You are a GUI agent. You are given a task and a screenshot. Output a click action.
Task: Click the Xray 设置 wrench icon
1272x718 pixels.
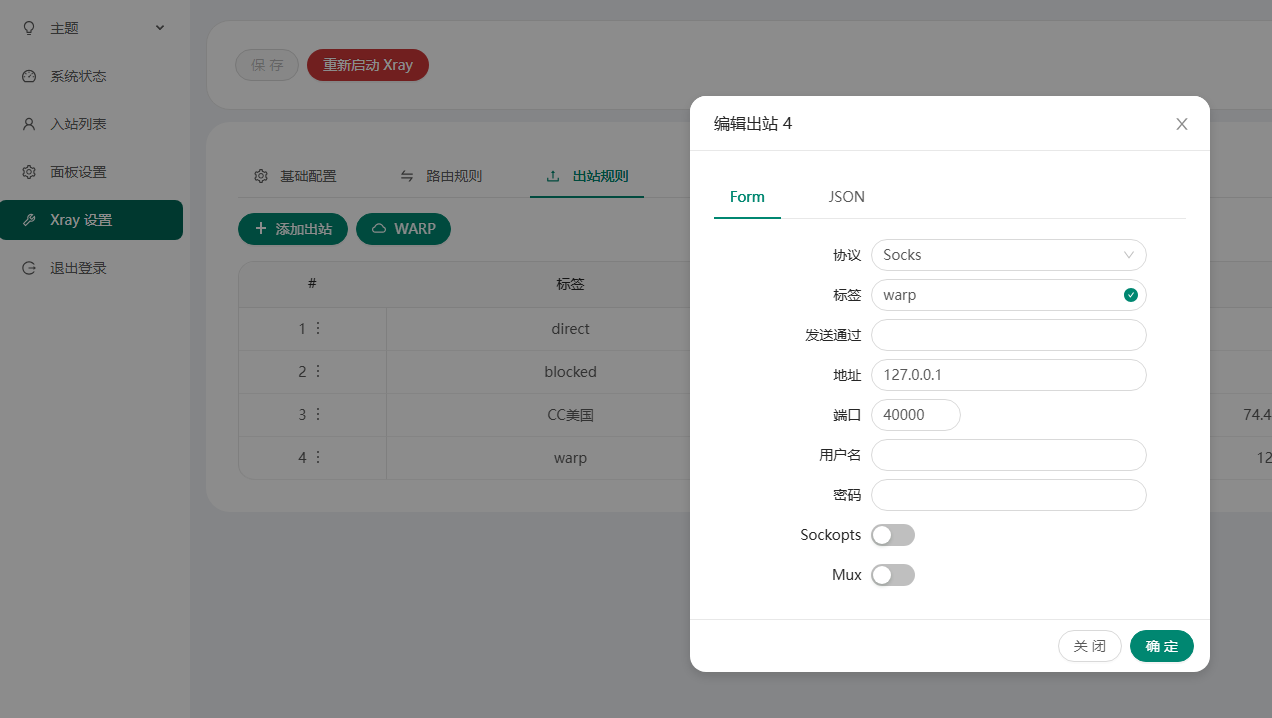coord(29,220)
